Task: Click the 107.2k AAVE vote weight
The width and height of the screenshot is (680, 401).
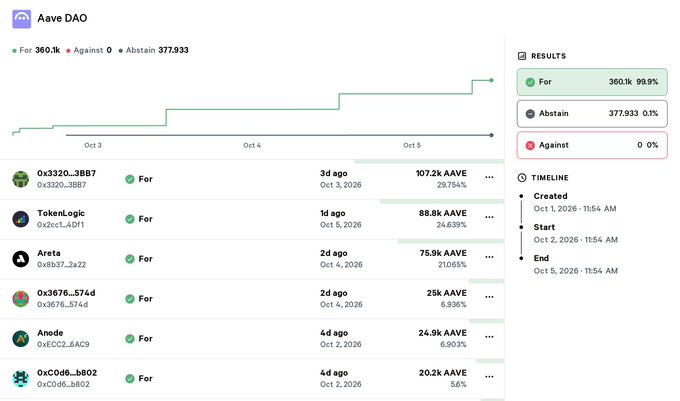Action: [x=441, y=173]
